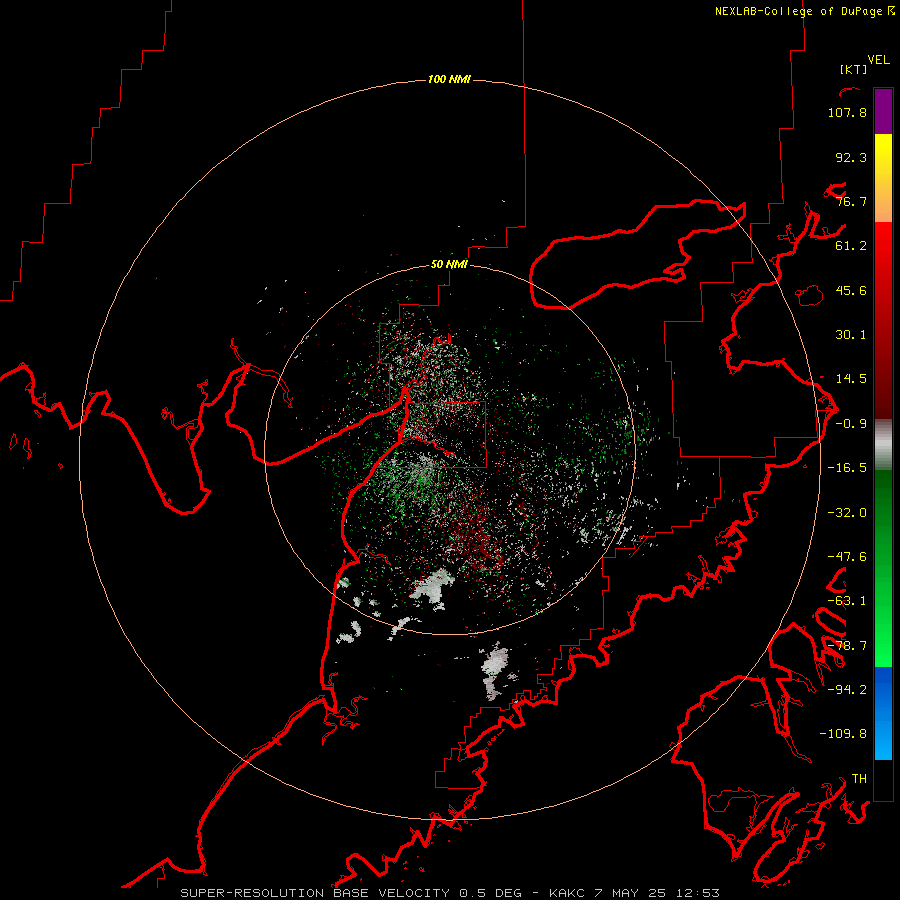The width and height of the screenshot is (900, 900).
Task: Click the 45.6 legend value
Action: [x=851, y=290]
